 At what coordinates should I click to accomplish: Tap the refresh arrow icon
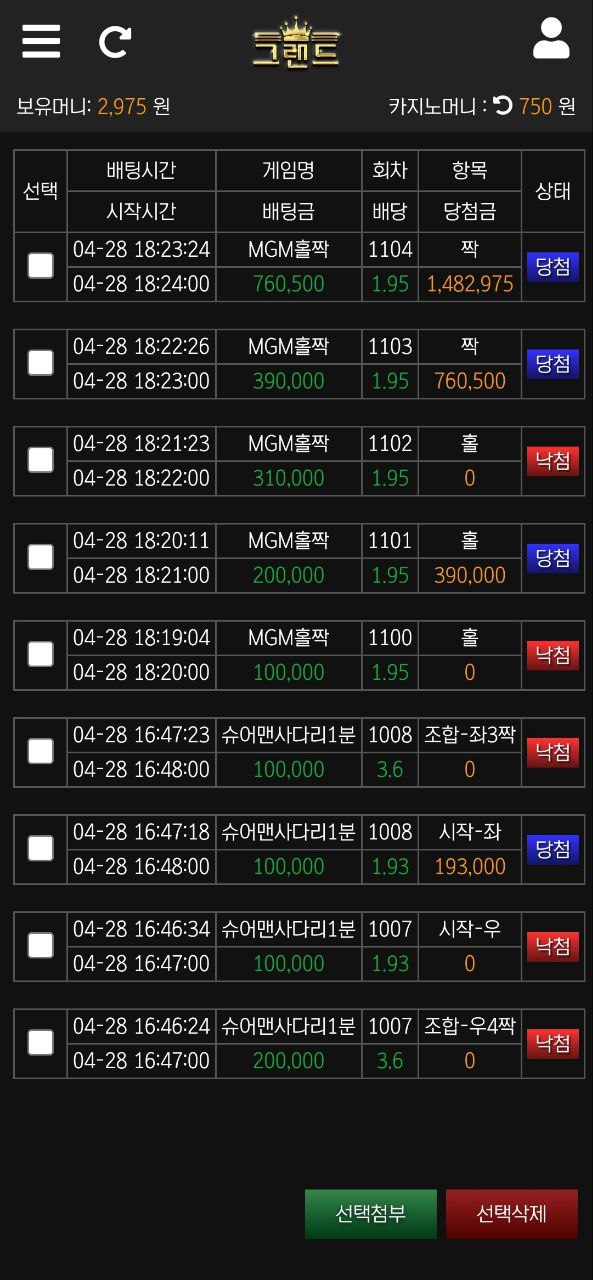[x=115, y=42]
